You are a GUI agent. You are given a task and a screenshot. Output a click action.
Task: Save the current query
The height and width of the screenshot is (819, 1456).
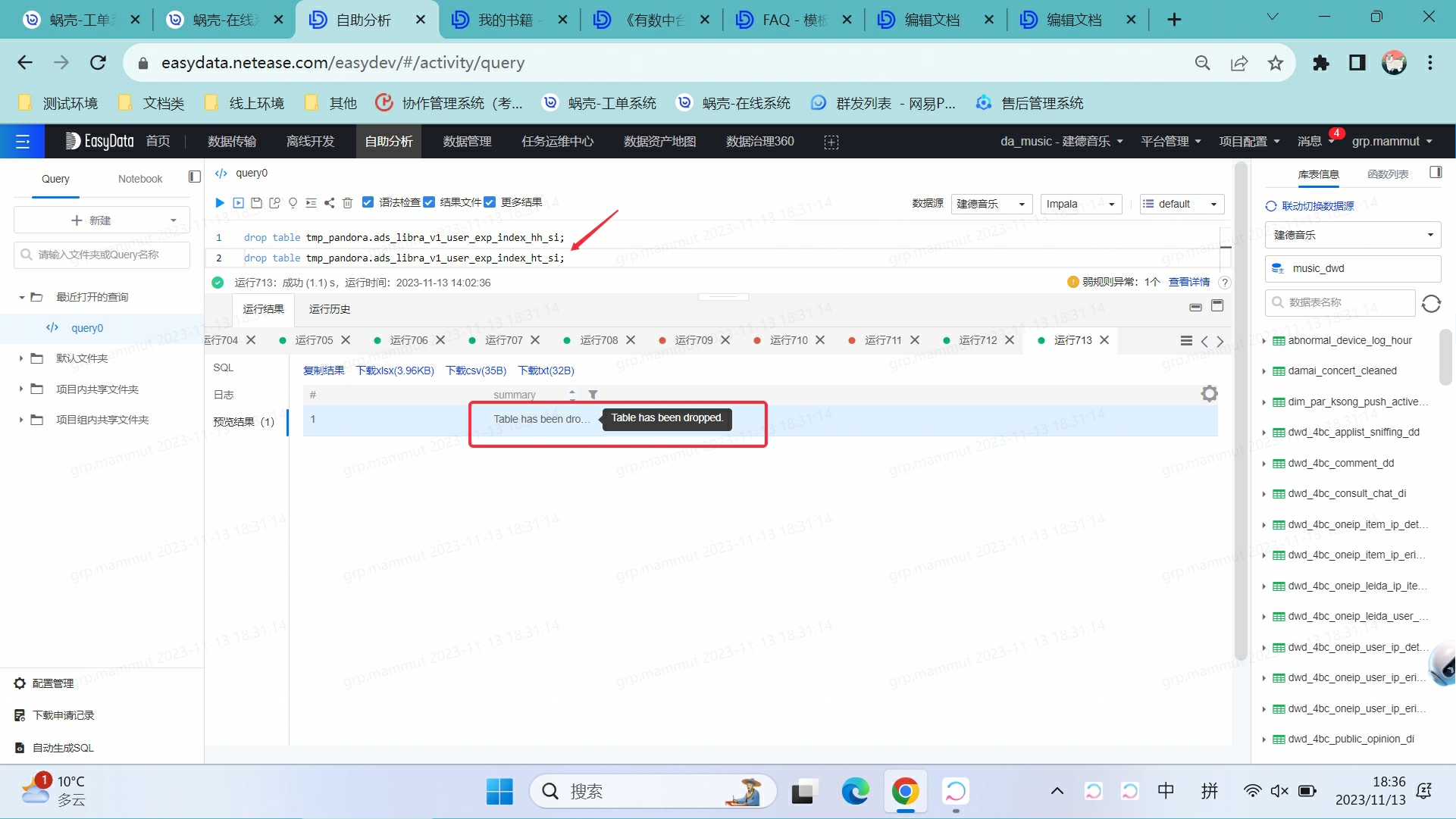(256, 202)
